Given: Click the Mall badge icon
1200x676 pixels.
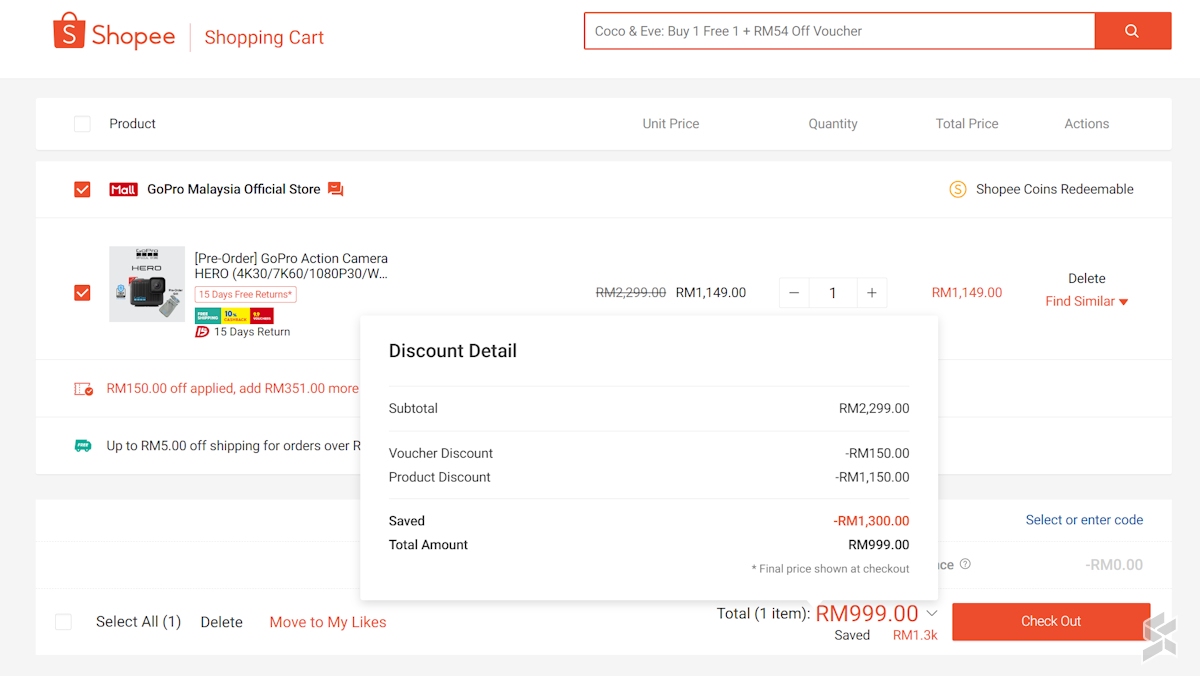Looking at the screenshot, I should pos(123,189).
